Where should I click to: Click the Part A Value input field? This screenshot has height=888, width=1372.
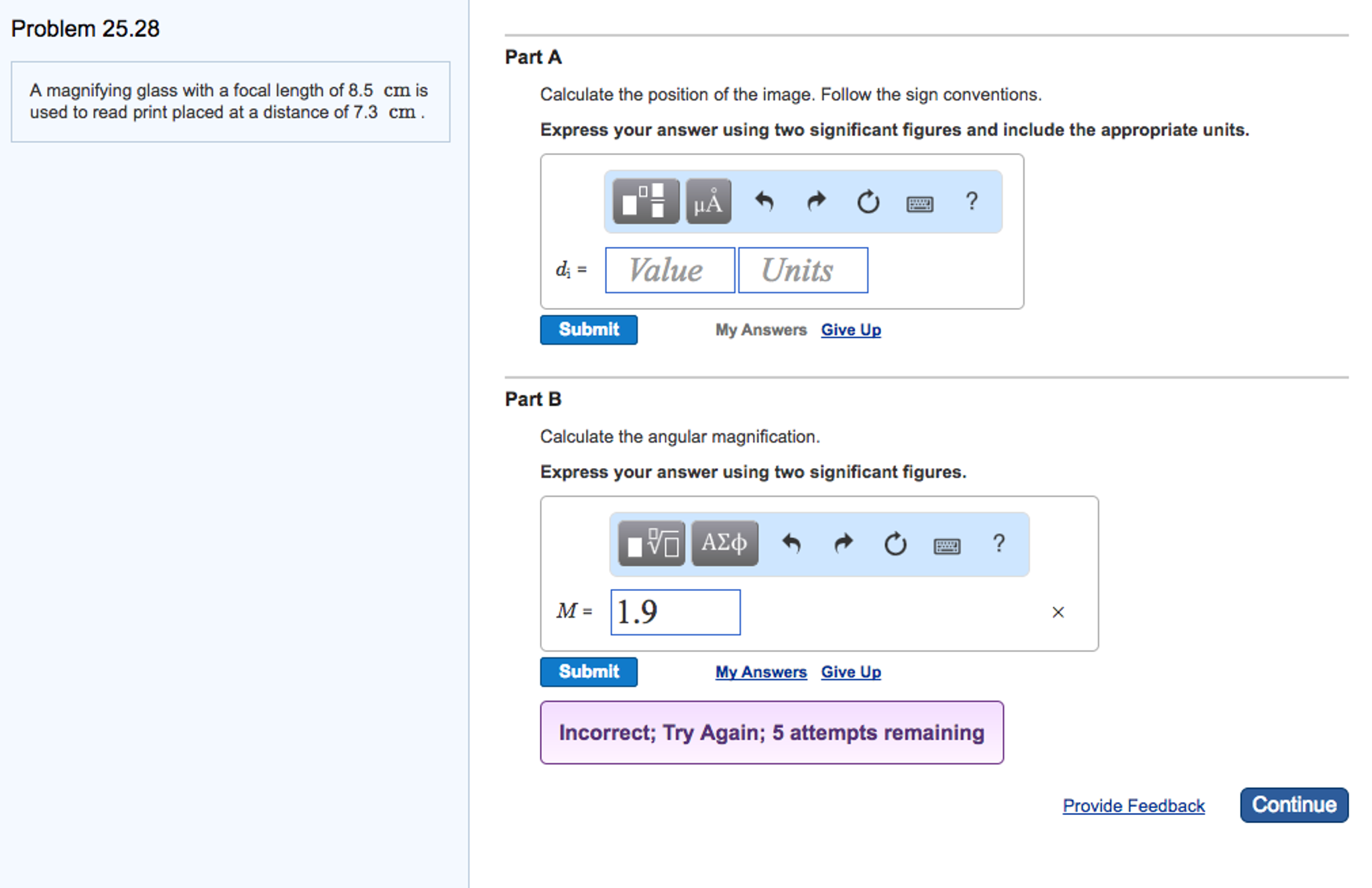(669, 270)
